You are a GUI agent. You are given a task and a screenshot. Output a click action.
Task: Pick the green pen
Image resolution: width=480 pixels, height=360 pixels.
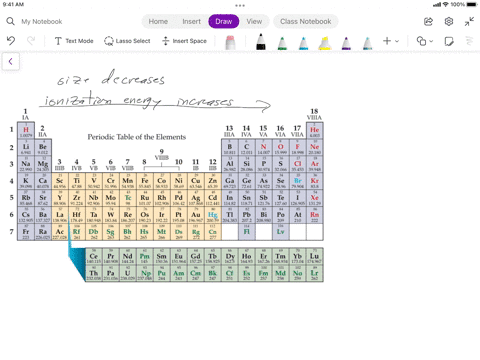pos(282,43)
